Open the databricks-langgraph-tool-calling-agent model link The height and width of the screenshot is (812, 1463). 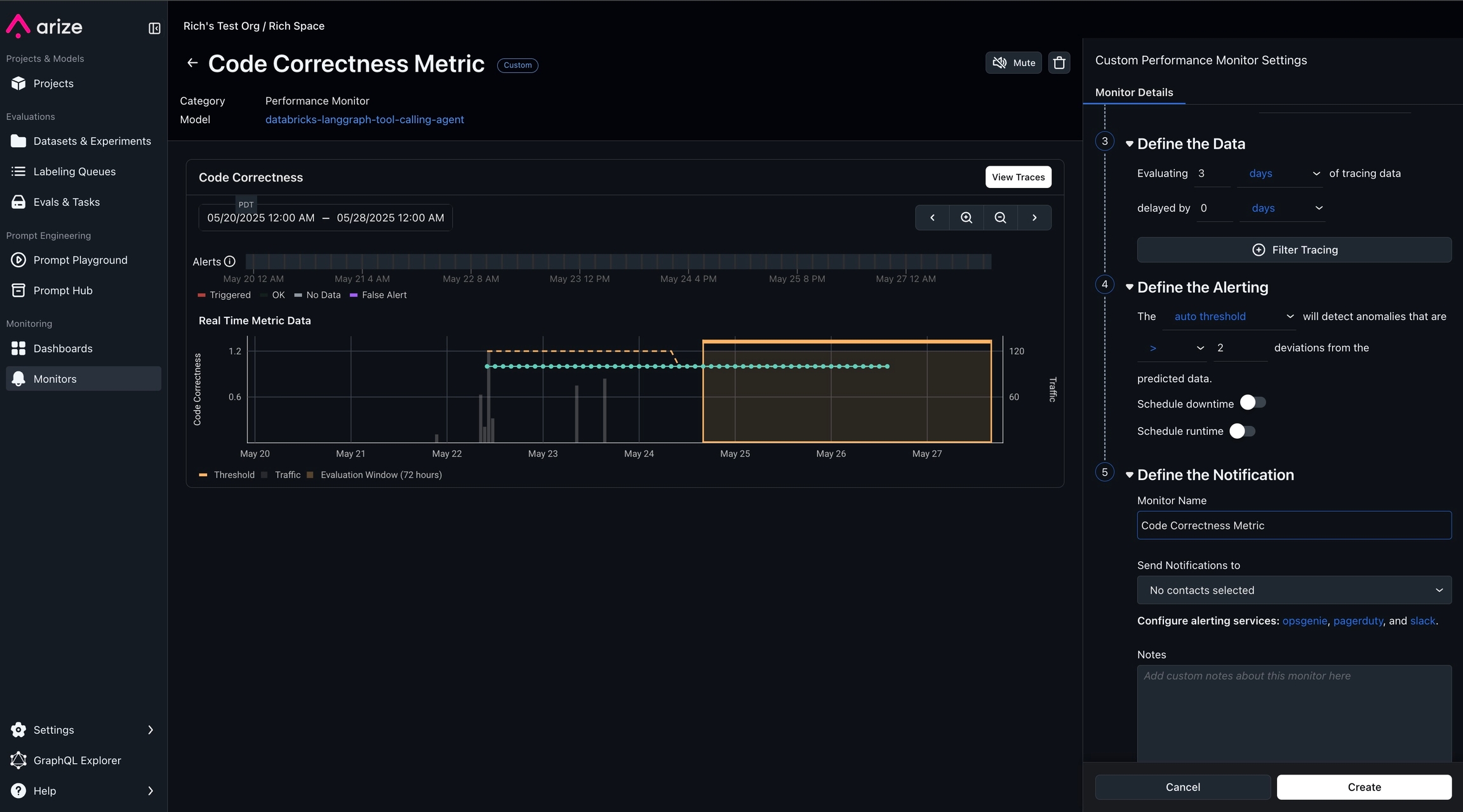pos(364,119)
